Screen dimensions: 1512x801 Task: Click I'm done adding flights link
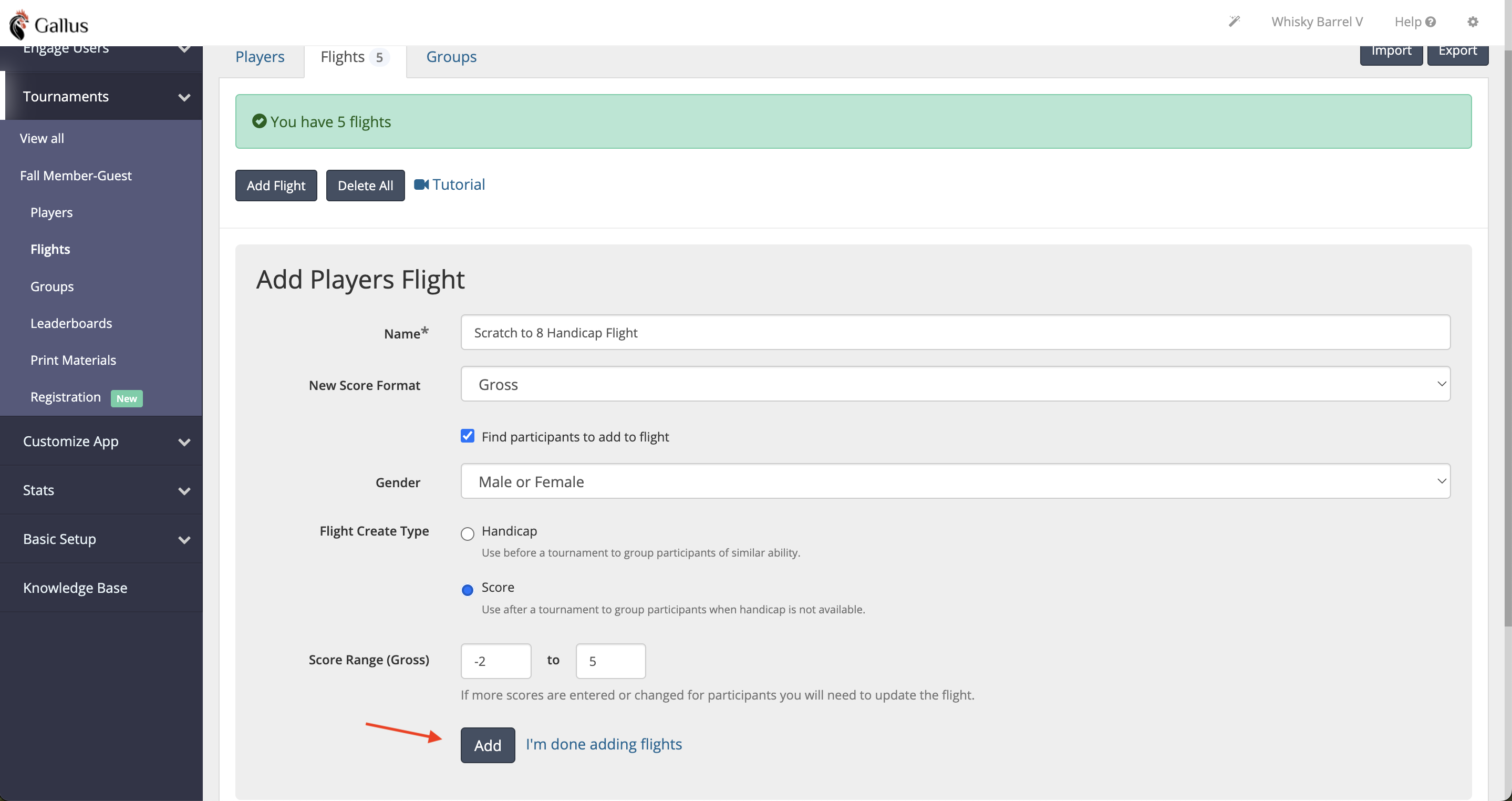[x=604, y=744]
